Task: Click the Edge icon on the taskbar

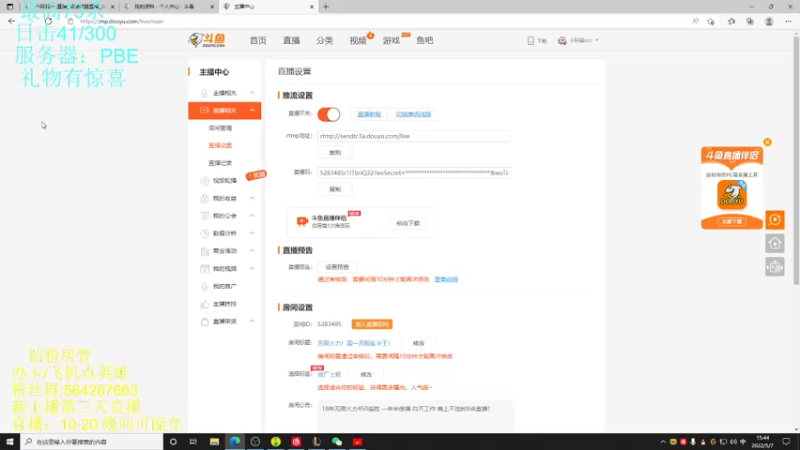Action: point(235,441)
